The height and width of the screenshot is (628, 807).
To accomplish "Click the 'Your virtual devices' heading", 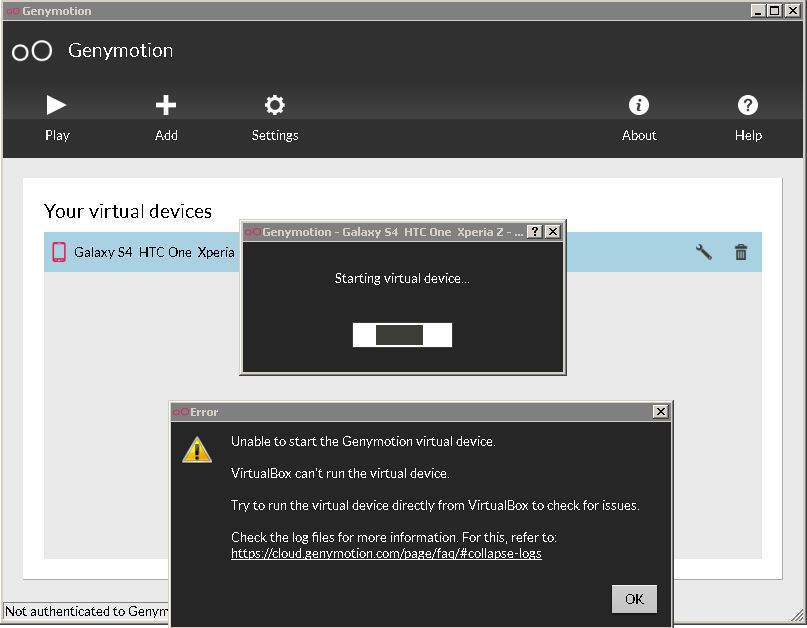I will tap(127, 211).
